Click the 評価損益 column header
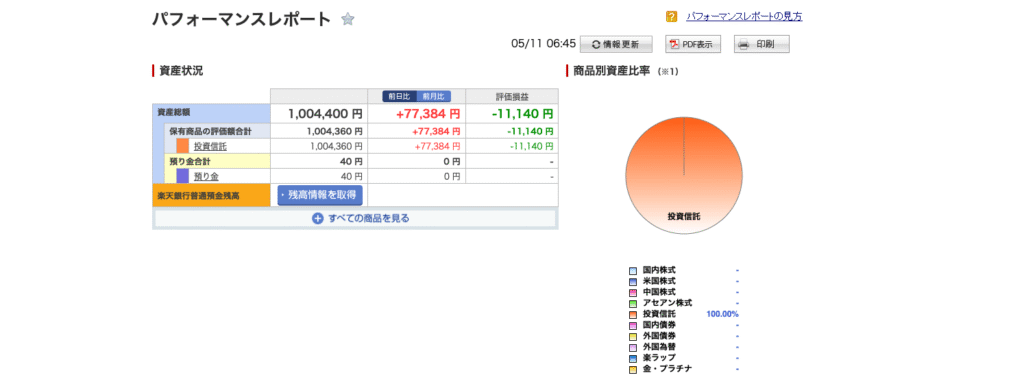 (512, 96)
